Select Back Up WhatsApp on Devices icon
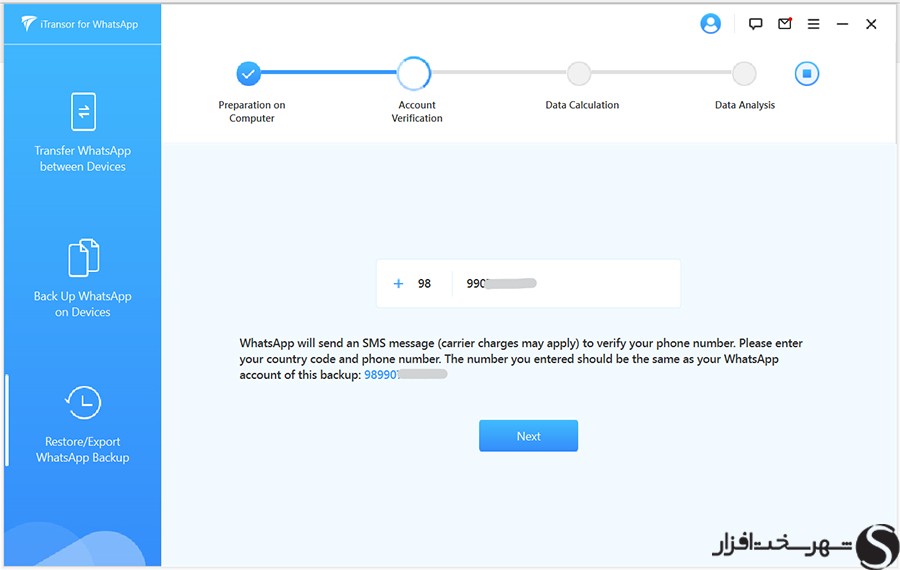The width and height of the screenshot is (900, 570). pyautogui.click(x=83, y=257)
